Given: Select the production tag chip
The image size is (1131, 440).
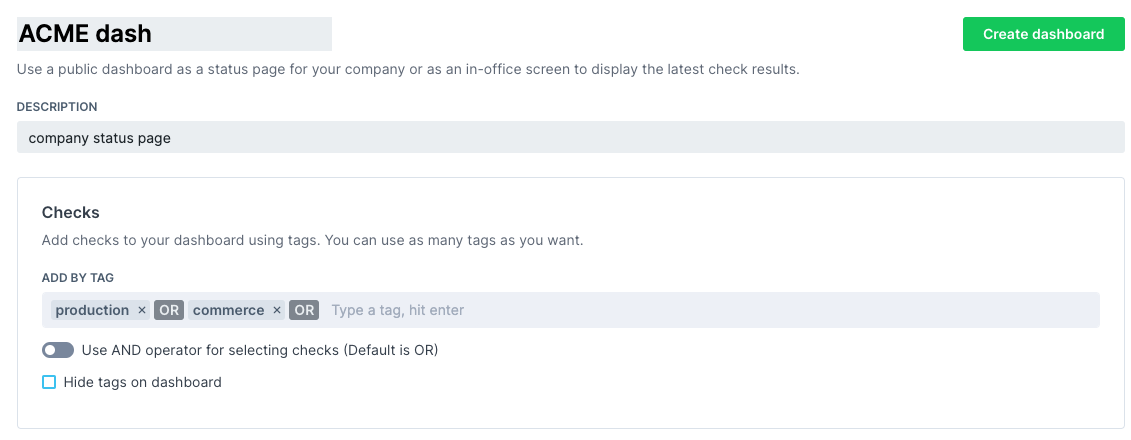Looking at the screenshot, I should (92, 310).
